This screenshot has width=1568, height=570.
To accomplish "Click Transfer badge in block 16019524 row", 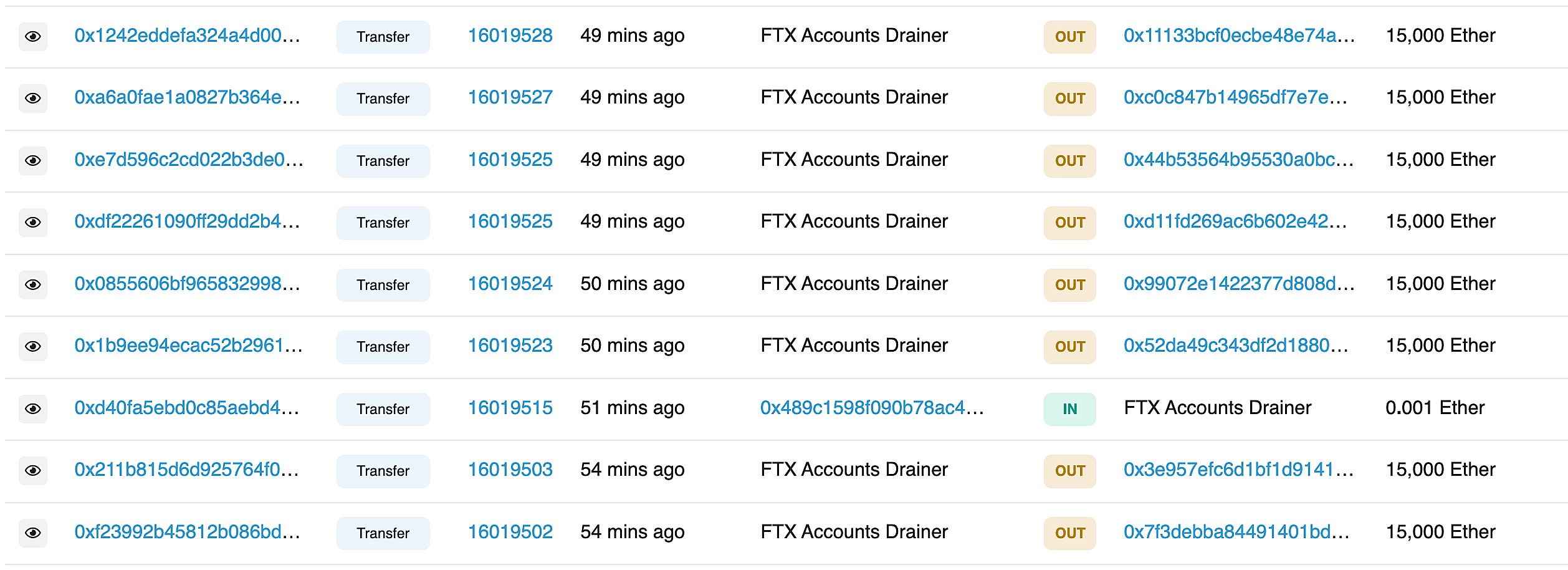I will pyautogui.click(x=383, y=285).
